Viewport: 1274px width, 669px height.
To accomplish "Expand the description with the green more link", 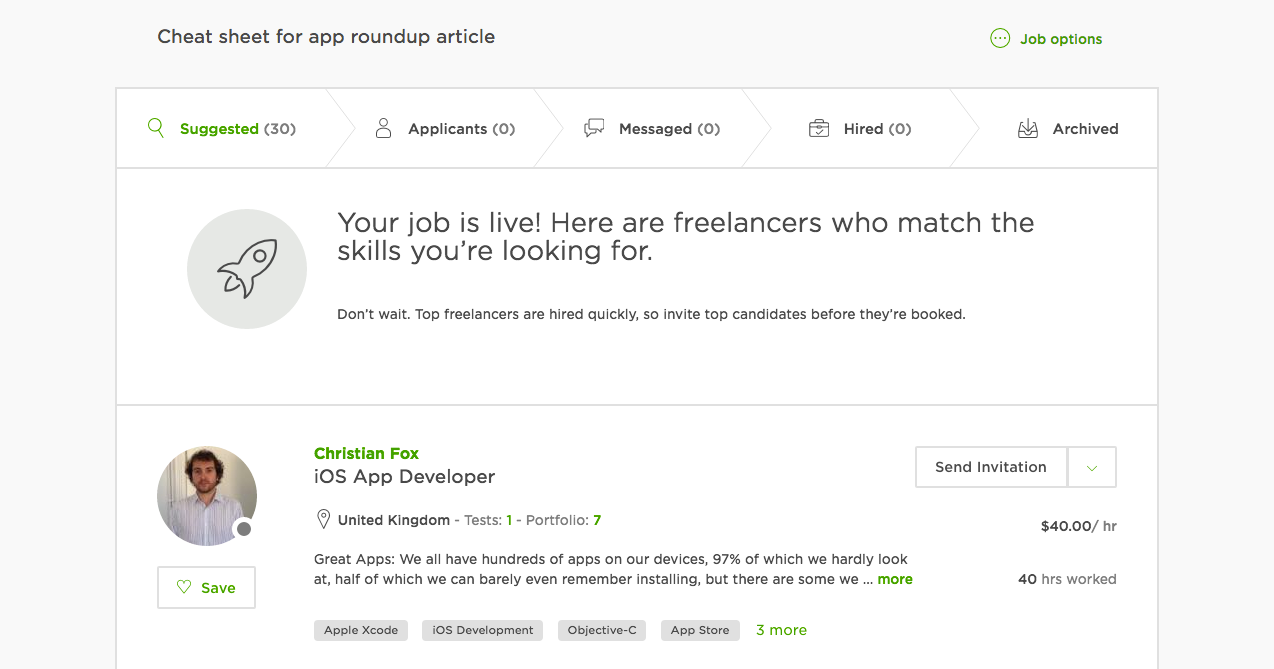I will [895, 579].
